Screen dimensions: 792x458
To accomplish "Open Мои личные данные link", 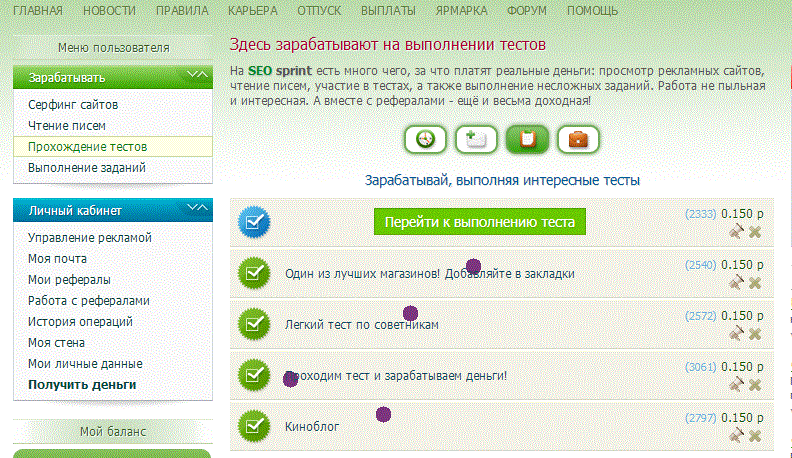I will (x=85, y=364).
